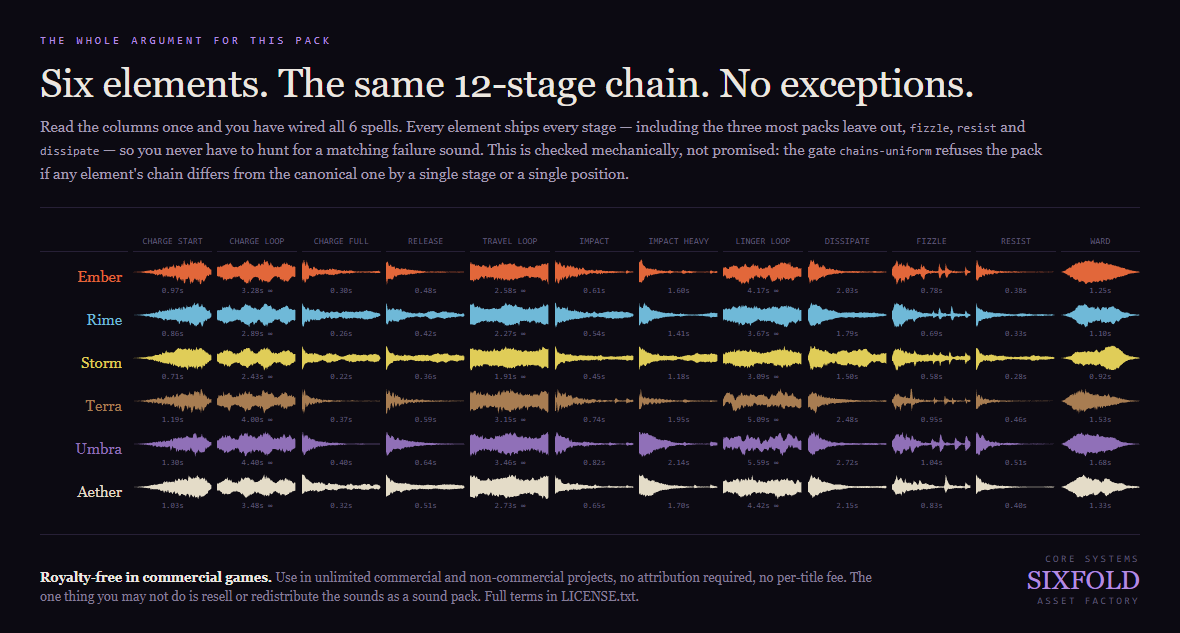Select the Umbra row label
The image size is (1180, 633).
99,449
